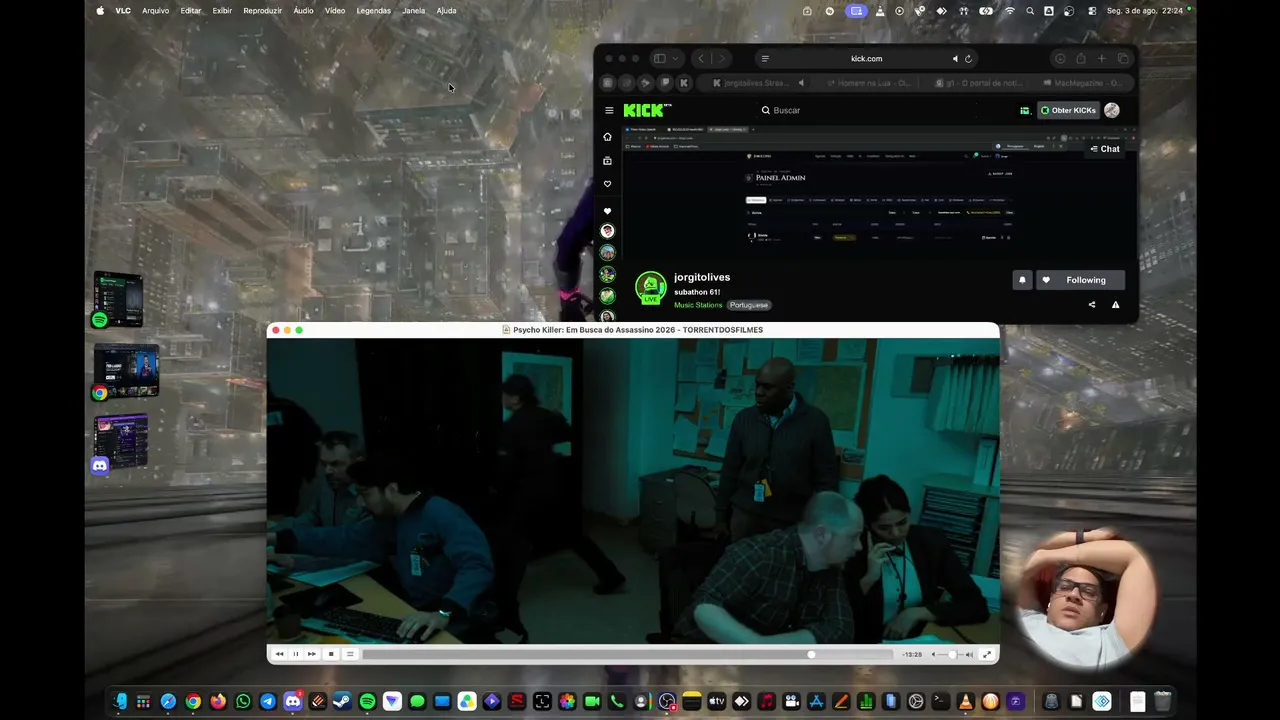Open the Discord stage thumbnail
This screenshot has width=1280, height=720.
(x=120, y=443)
